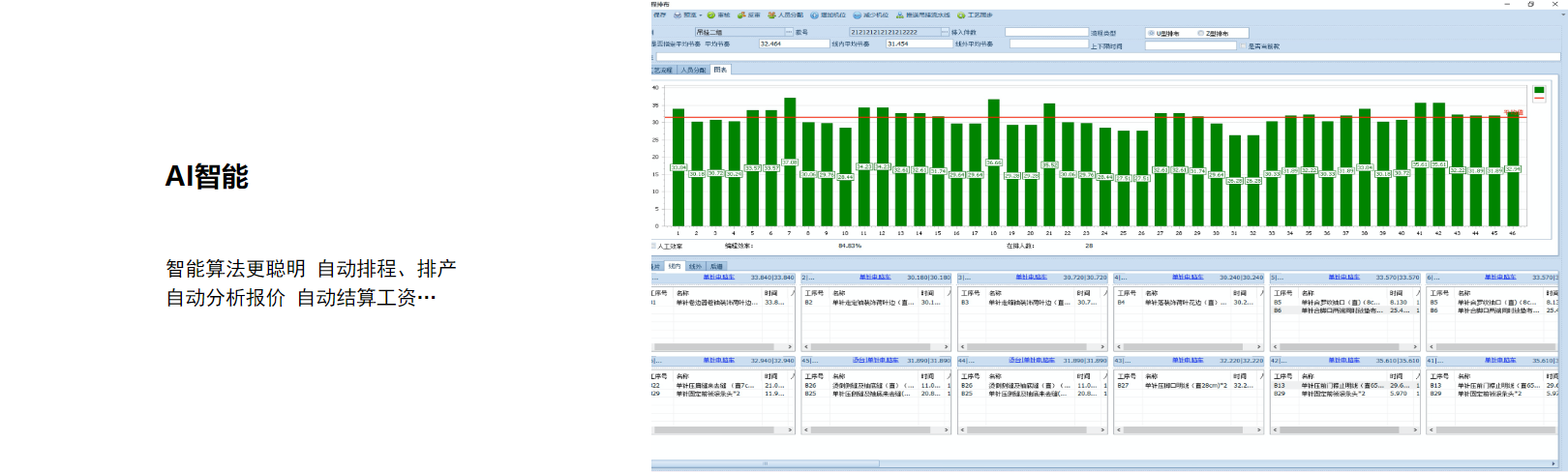
Task: Tick the 是否当前款 checkbox
Action: tap(1243, 45)
